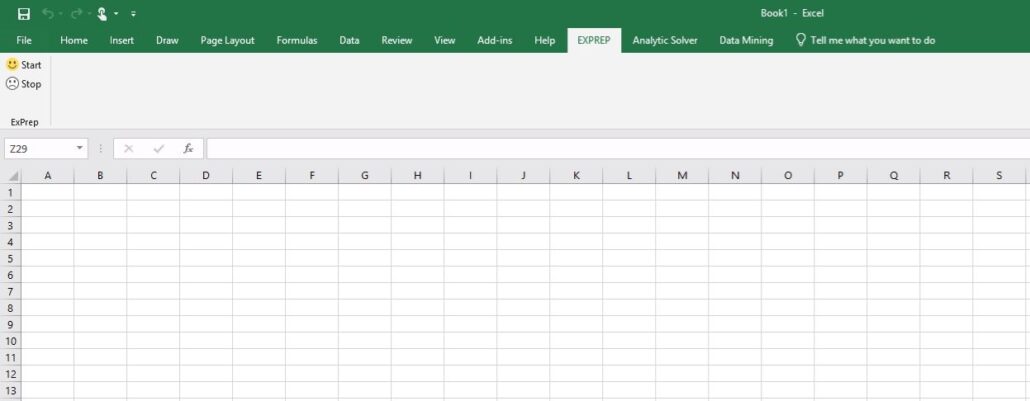Open the Analytic Solver tab
1030x401 pixels.
click(x=665, y=40)
